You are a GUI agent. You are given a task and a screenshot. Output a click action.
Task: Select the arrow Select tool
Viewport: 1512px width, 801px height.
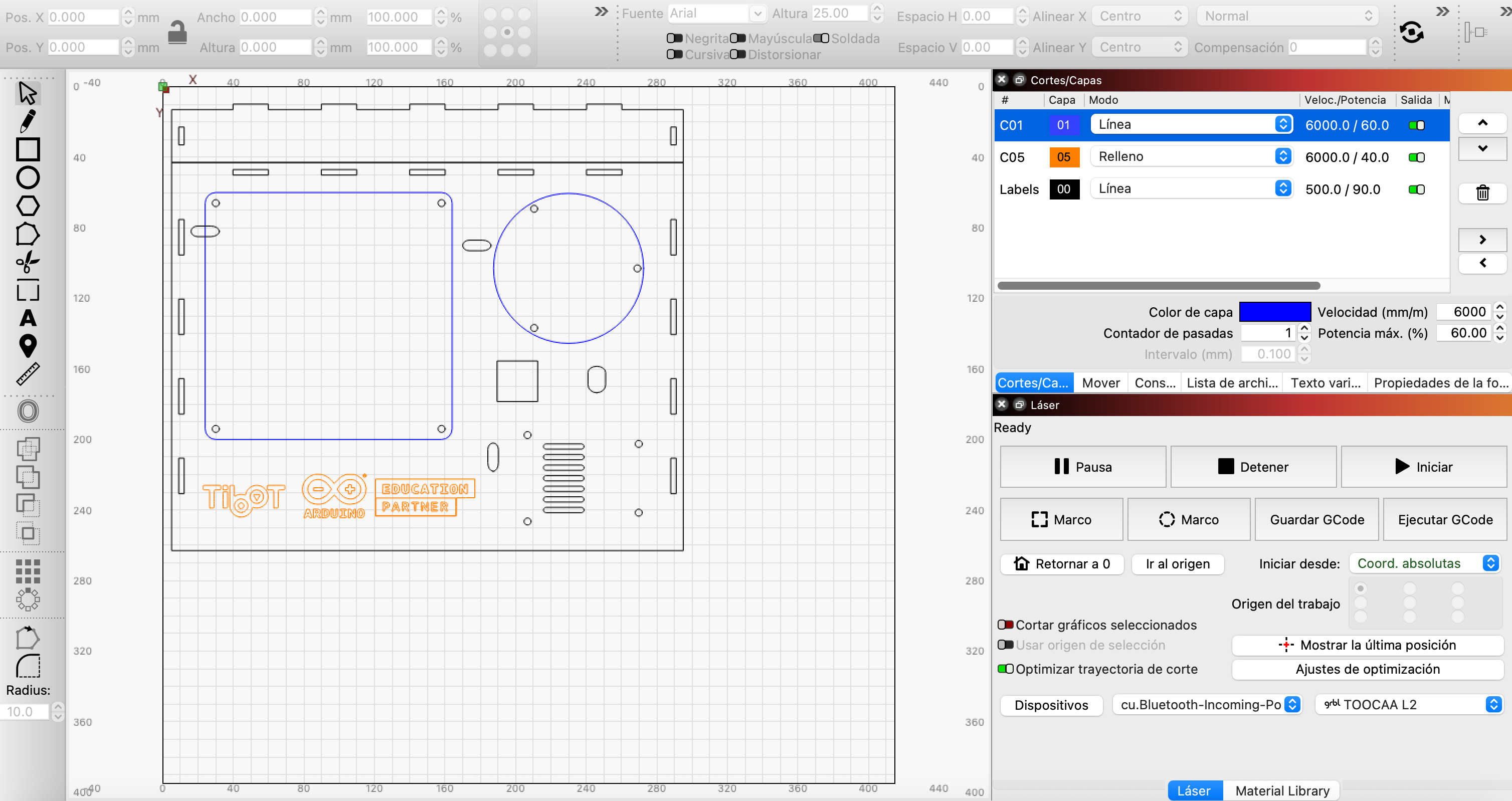[x=28, y=93]
